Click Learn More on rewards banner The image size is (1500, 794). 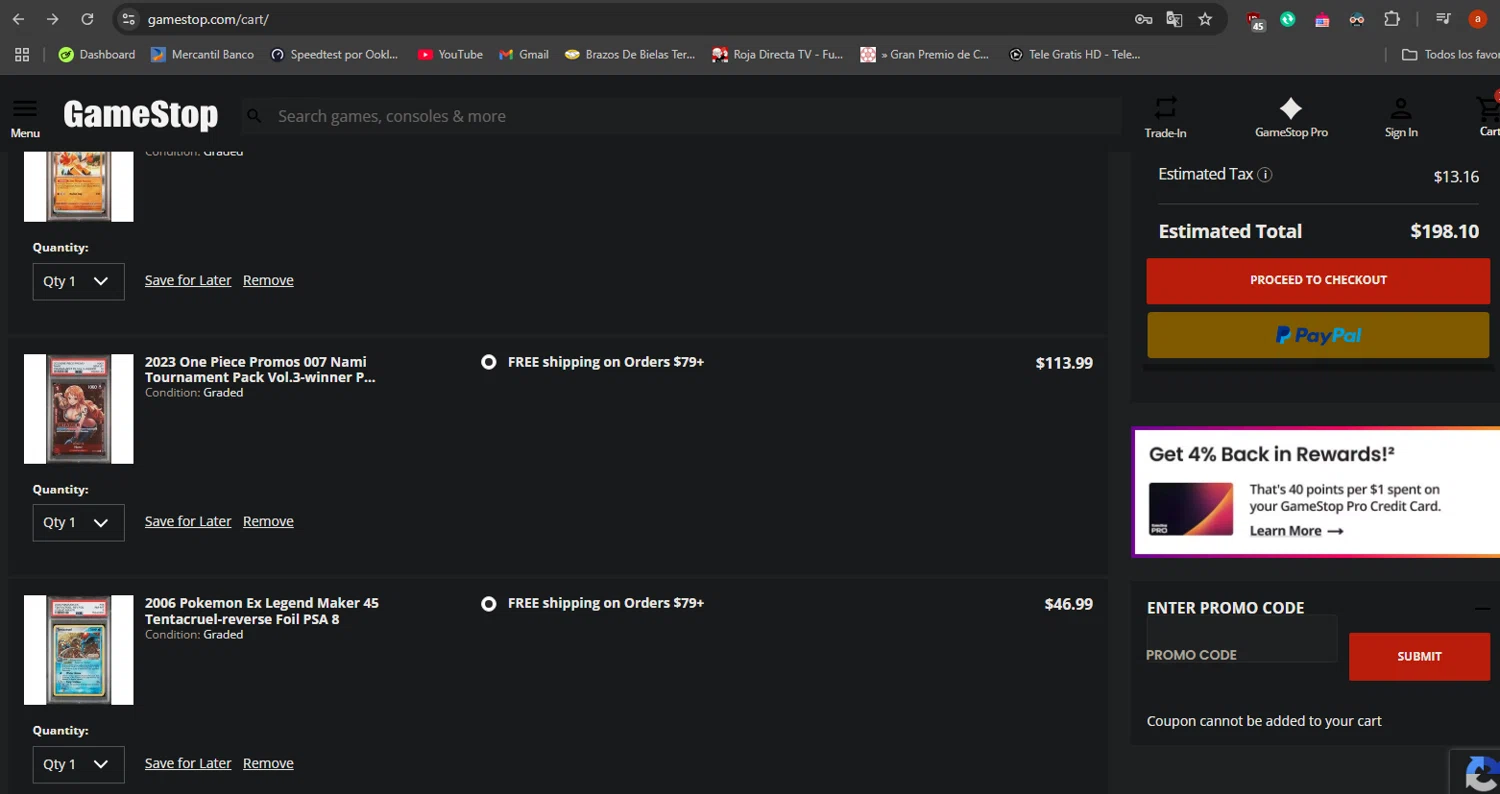1296,531
